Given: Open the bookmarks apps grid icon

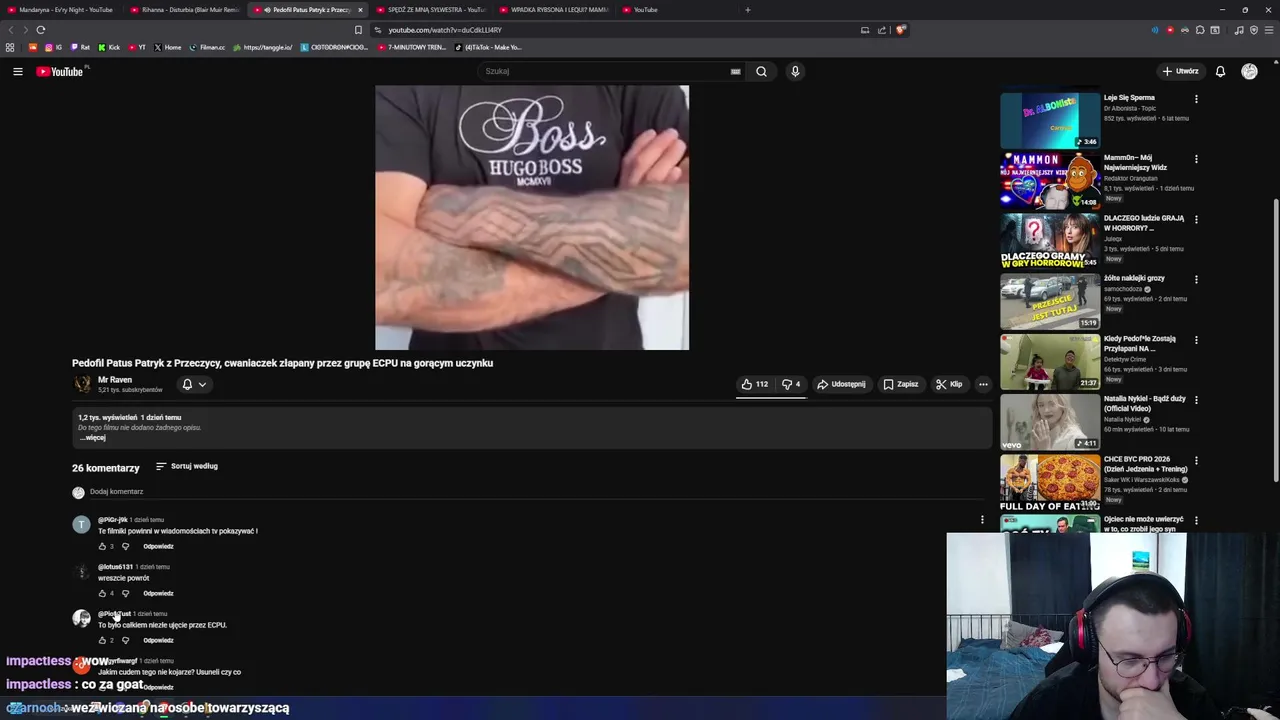Looking at the screenshot, I should coord(10,47).
